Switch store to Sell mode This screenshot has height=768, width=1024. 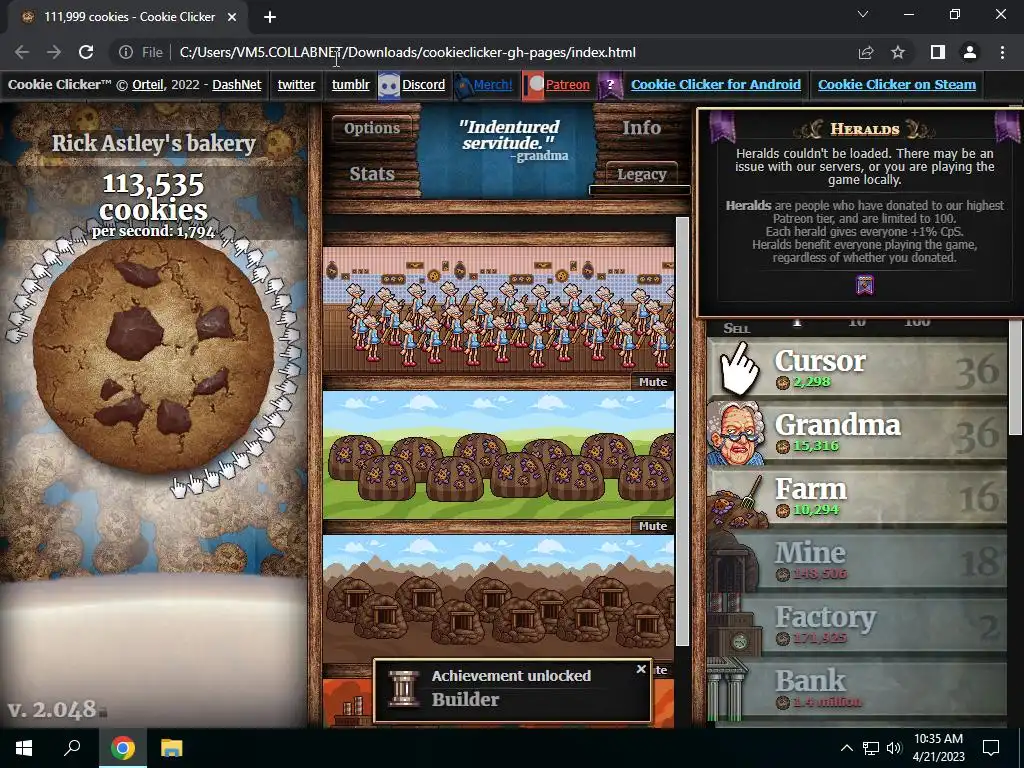tap(737, 328)
